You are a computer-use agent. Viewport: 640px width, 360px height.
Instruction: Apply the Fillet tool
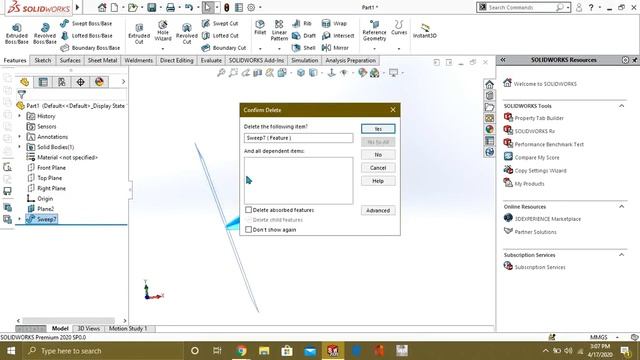[x=260, y=27]
